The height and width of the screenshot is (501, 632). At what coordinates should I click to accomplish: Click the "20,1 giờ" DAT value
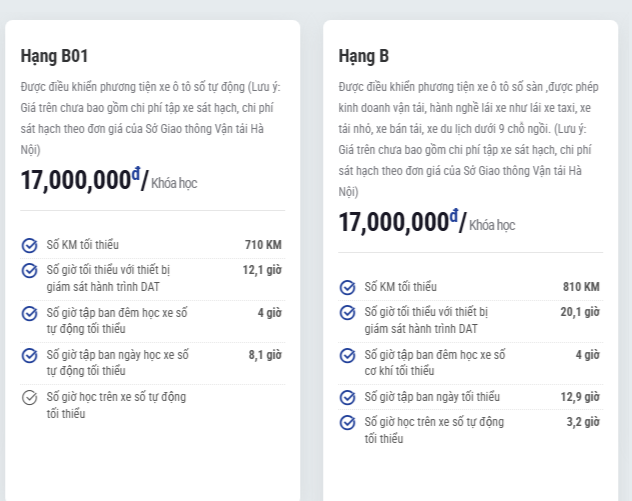click(580, 312)
